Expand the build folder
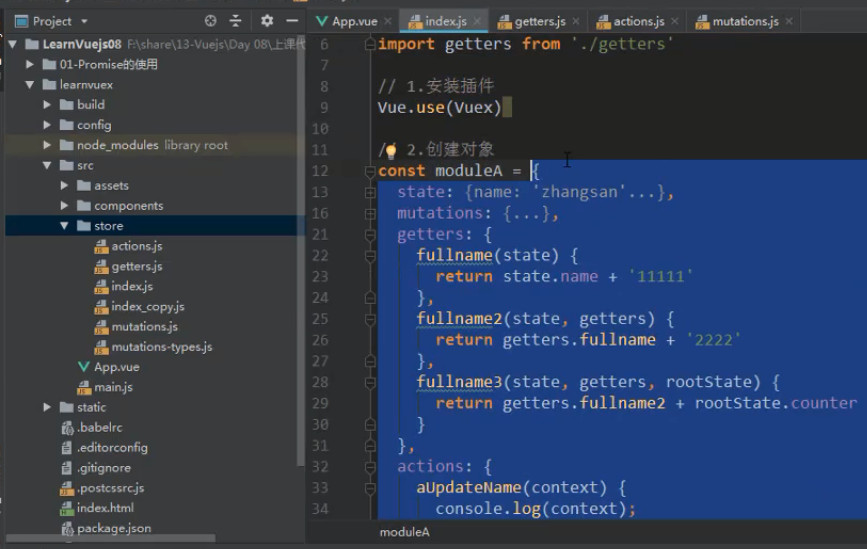The height and width of the screenshot is (549, 867). click(x=47, y=104)
